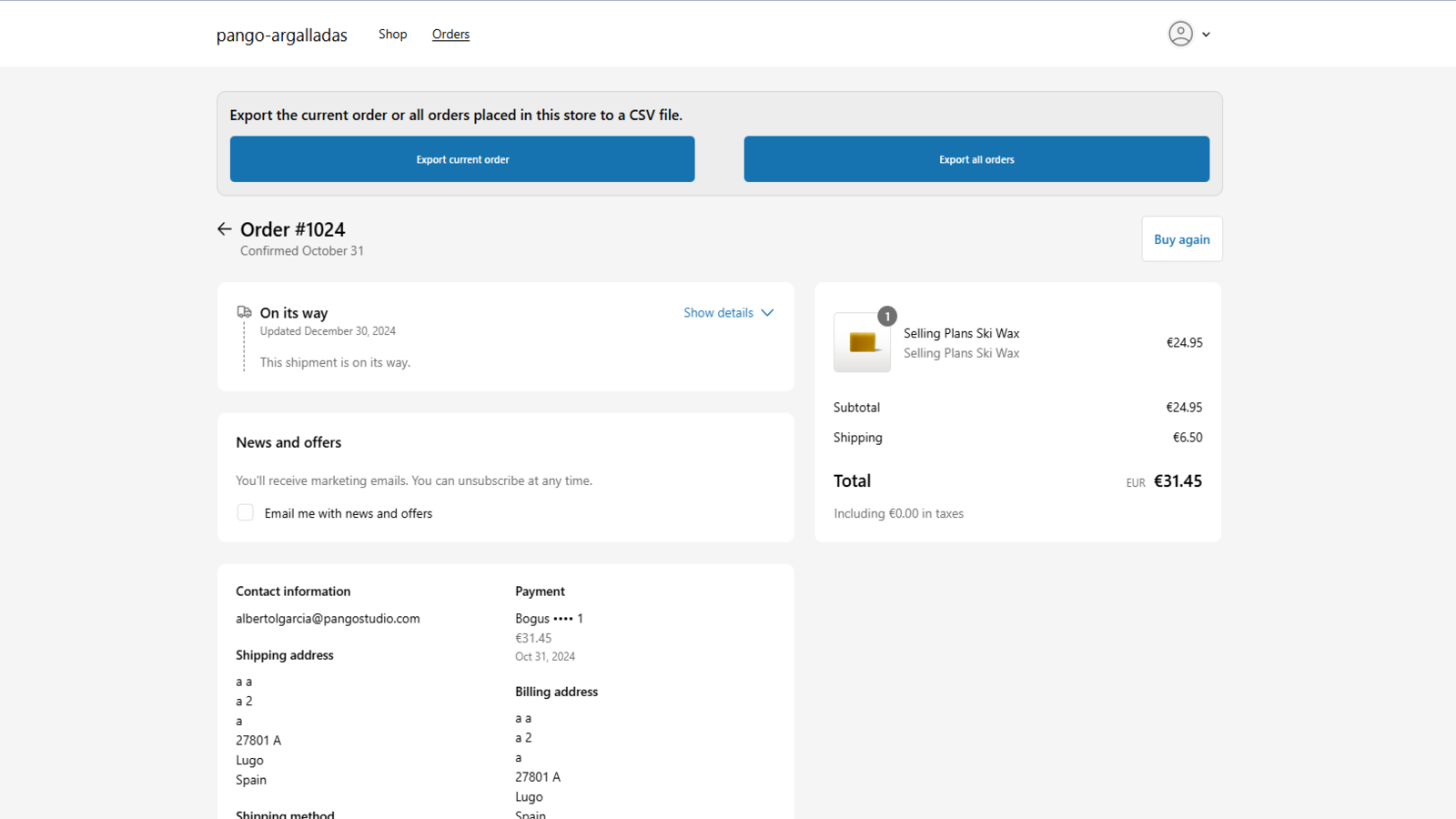Click the Buy again button
Screen dimensions: 1456x819
tap(1181, 238)
